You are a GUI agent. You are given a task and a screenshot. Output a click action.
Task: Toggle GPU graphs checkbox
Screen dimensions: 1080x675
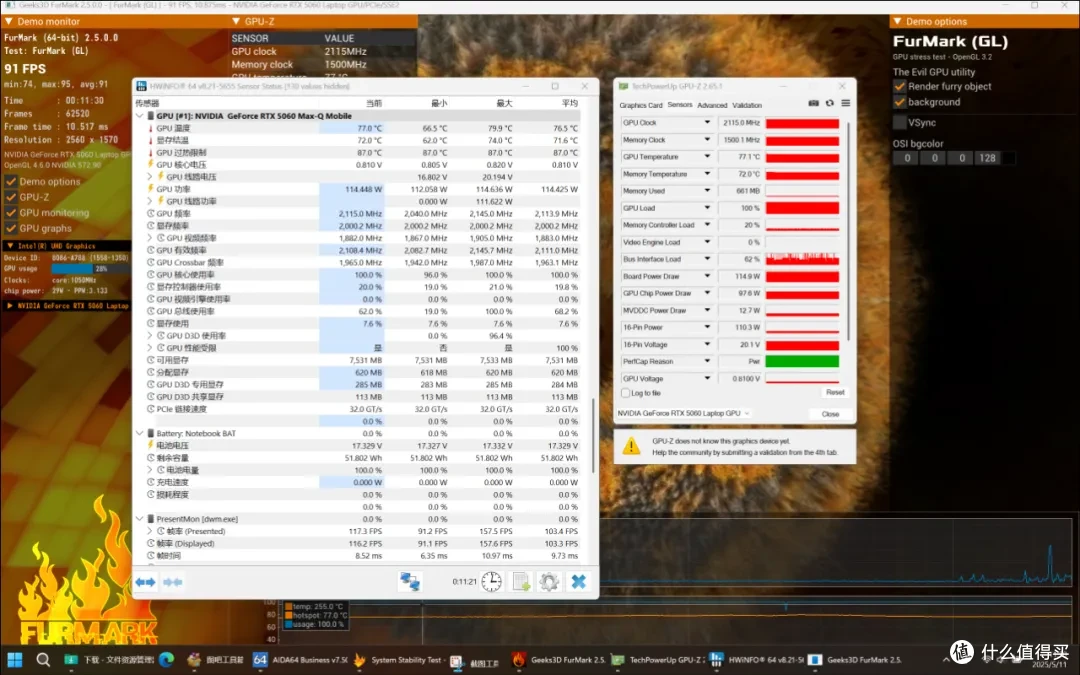[x=11, y=229]
